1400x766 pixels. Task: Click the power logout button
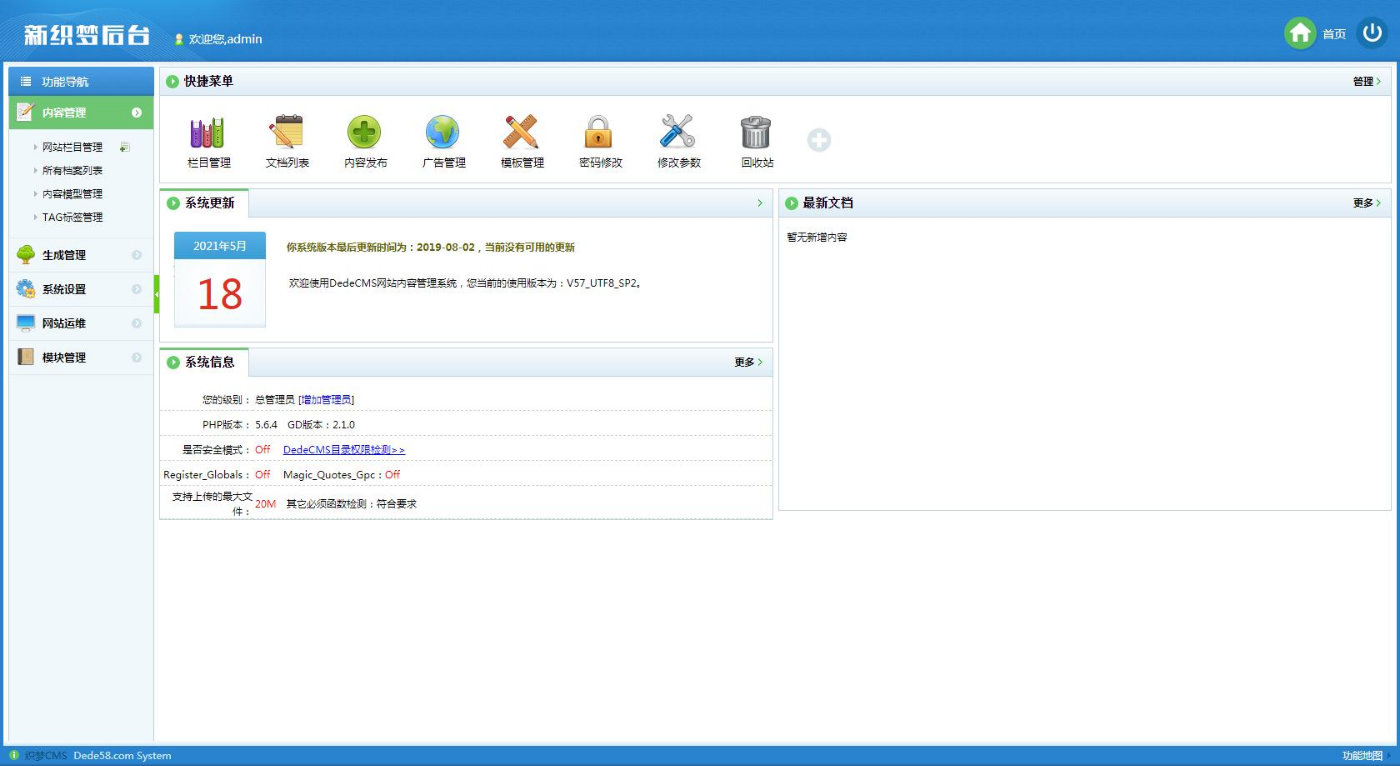1372,33
